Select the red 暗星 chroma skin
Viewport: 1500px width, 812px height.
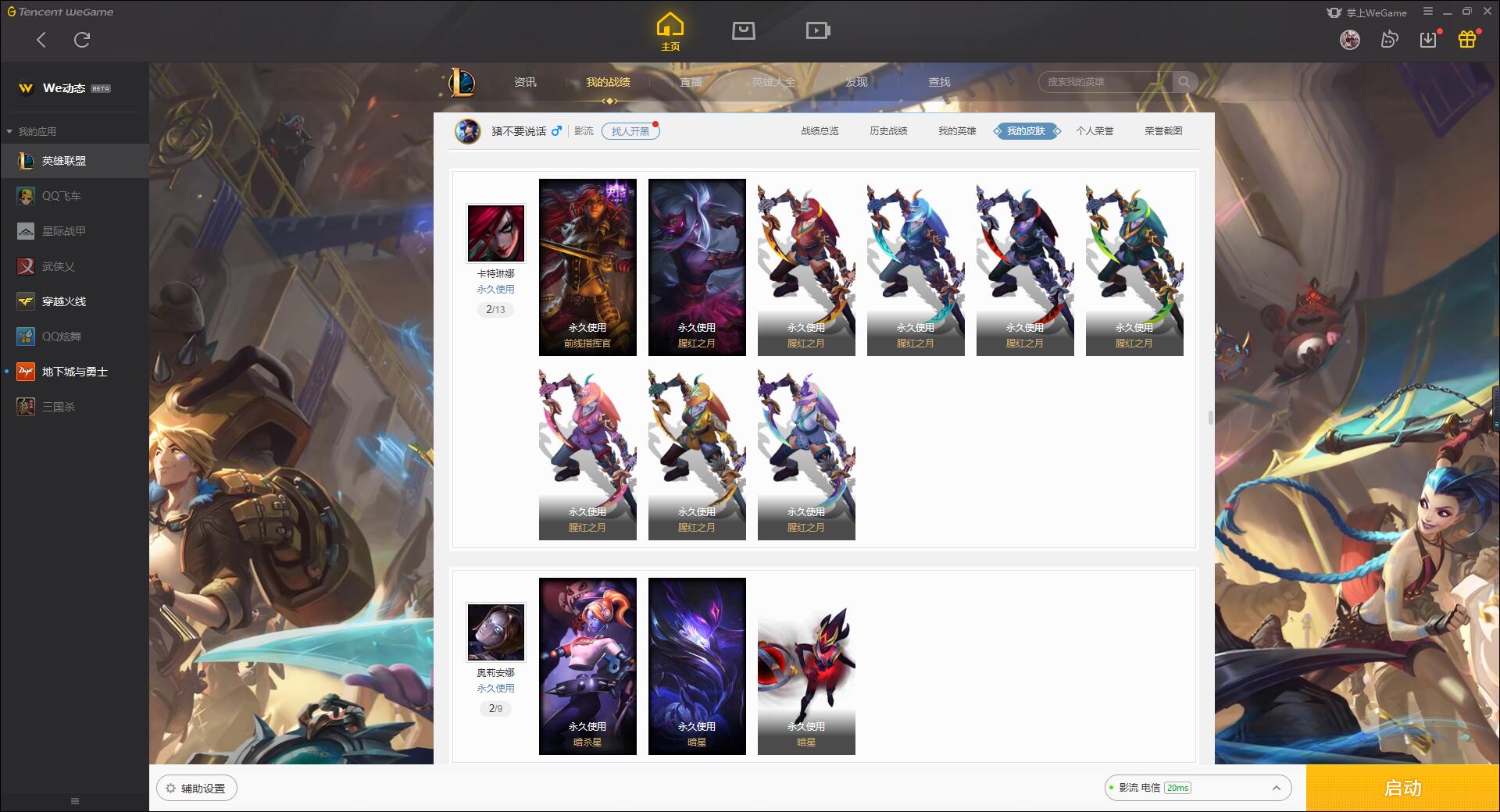(x=806, y=666)
